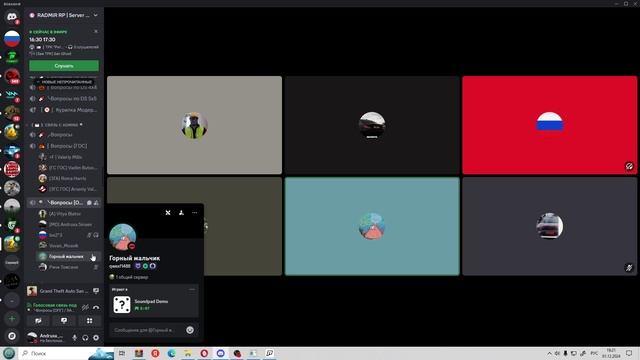Select user Roma Harris in ГОС channel
The image size is (640, 360).
click(68, 178)
